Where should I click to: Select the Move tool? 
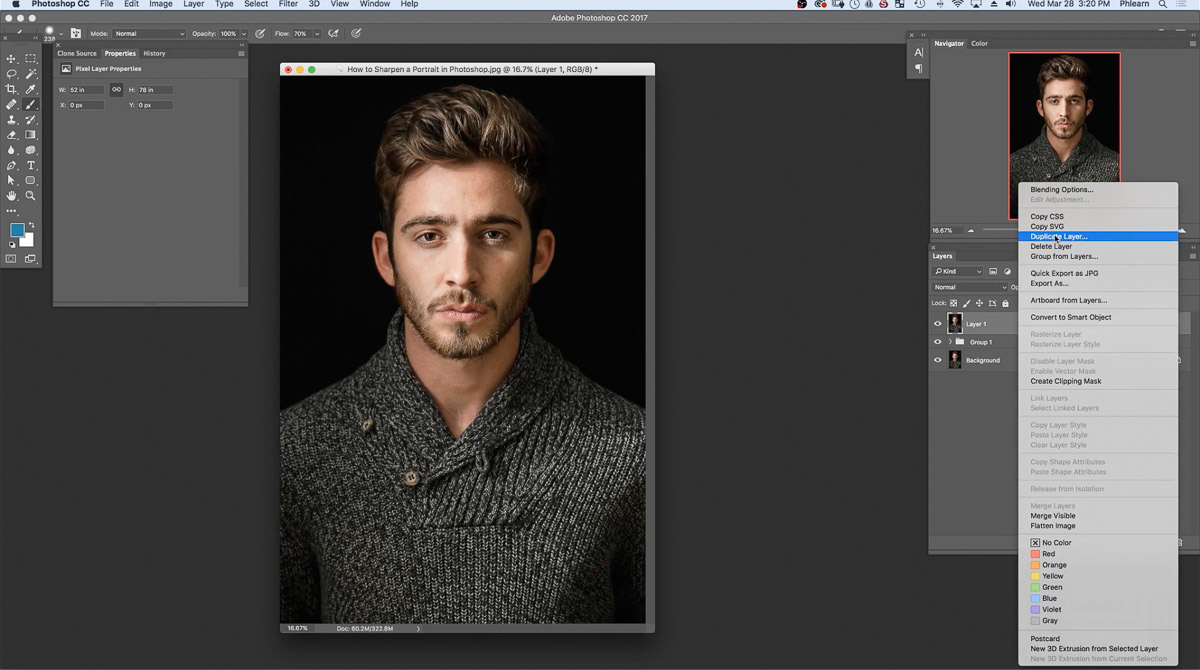click(x=12, y=59)
